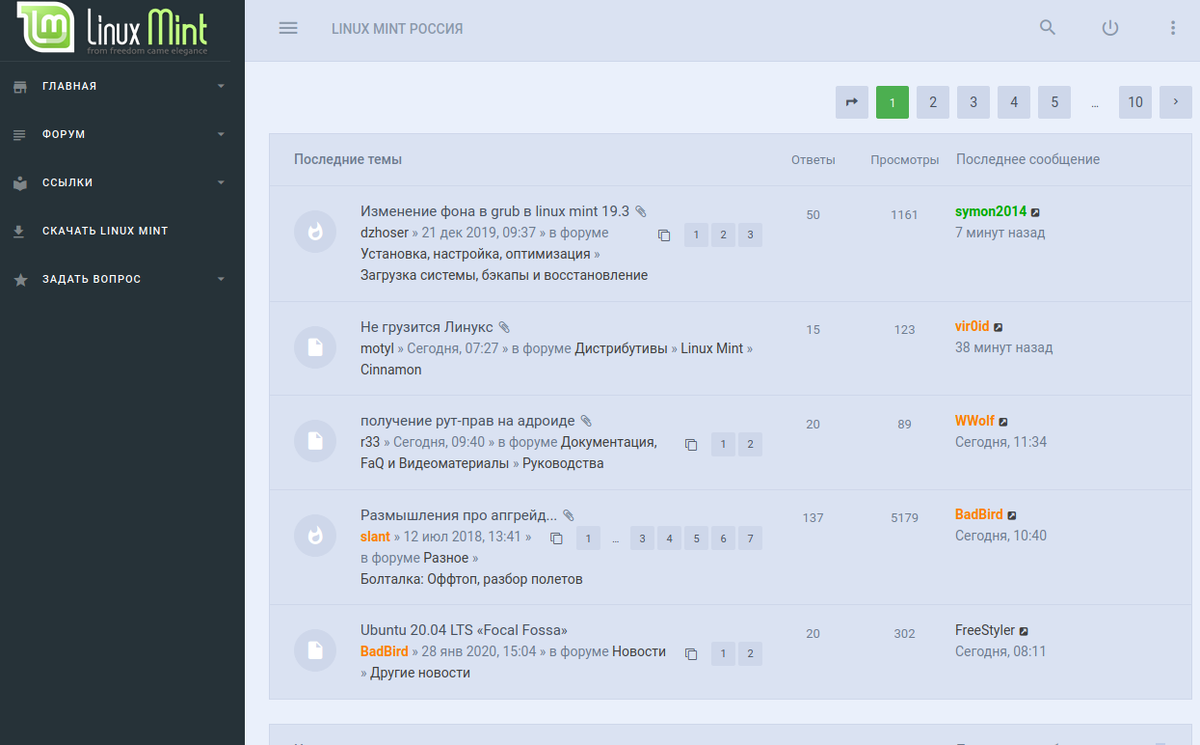Go to pagination page 3

pos(973,102)
